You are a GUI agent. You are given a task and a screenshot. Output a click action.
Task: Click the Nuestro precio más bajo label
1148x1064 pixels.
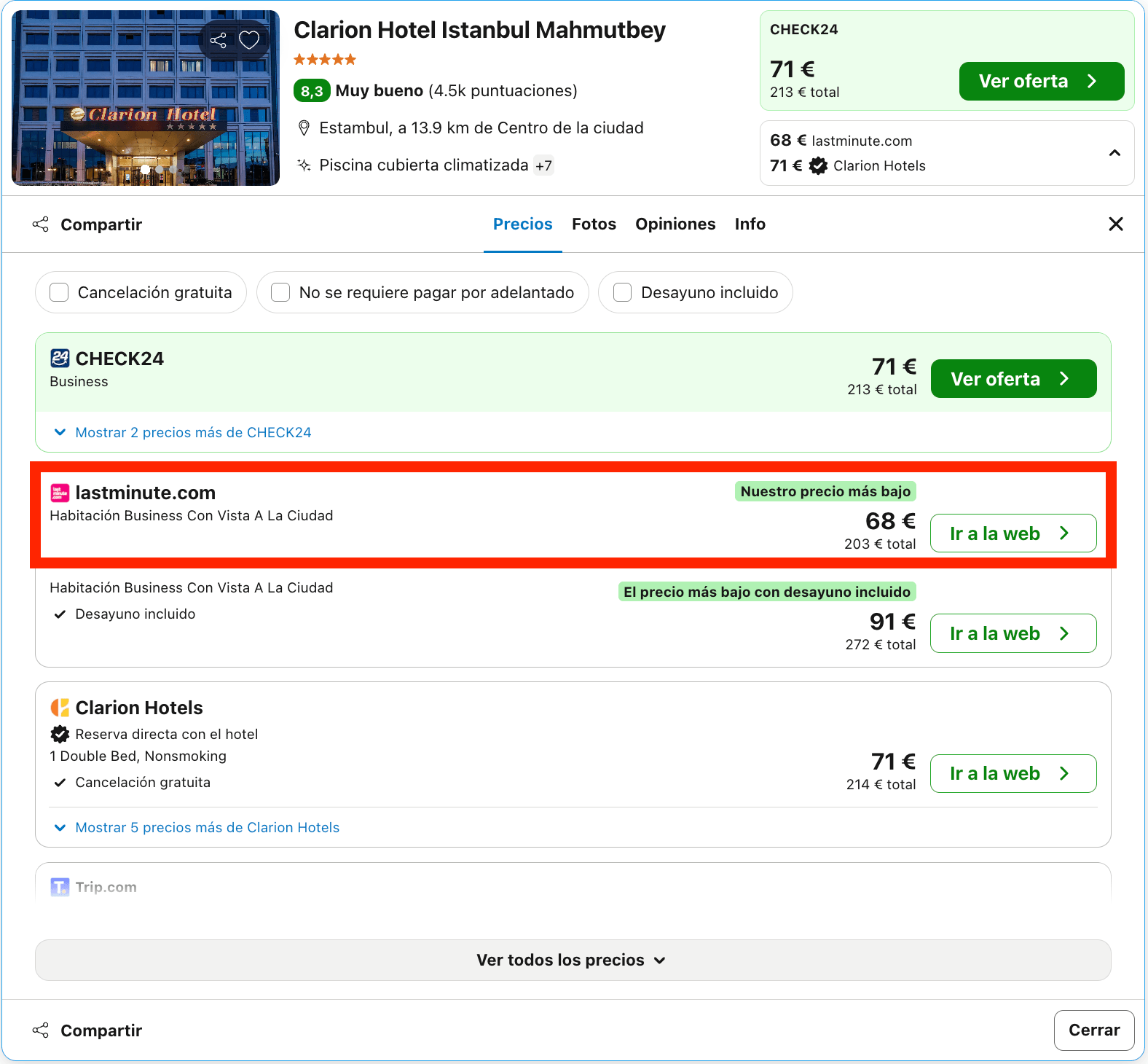[825, 491]
